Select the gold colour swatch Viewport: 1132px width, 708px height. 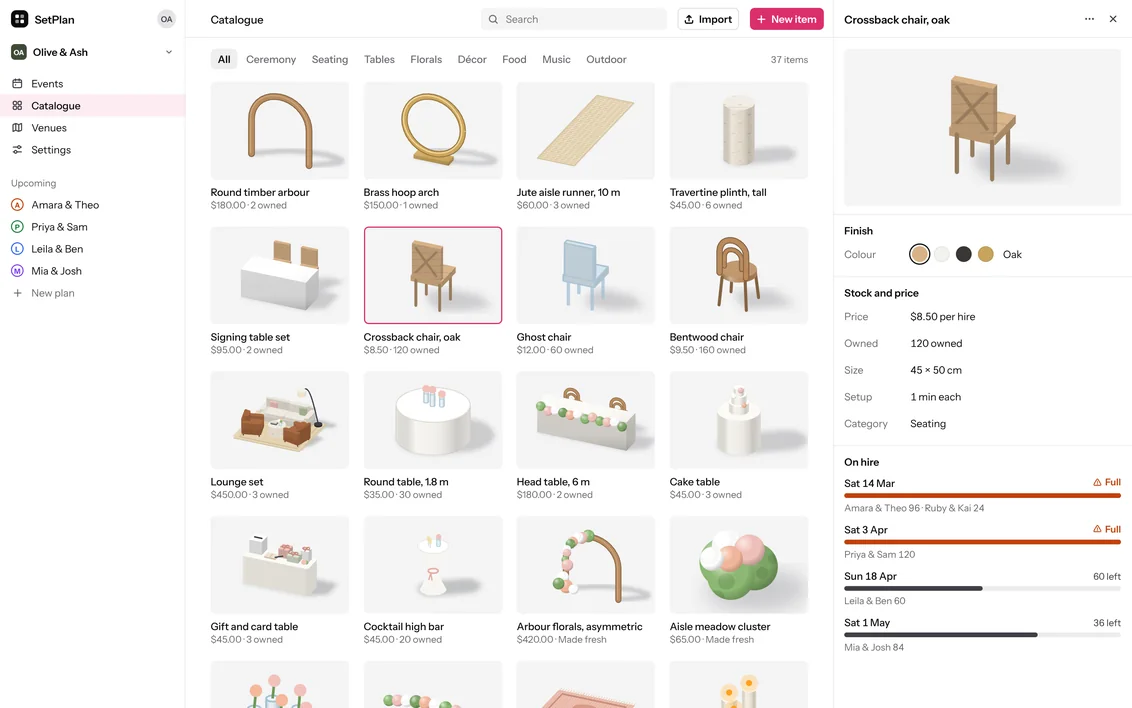[985, 254]
